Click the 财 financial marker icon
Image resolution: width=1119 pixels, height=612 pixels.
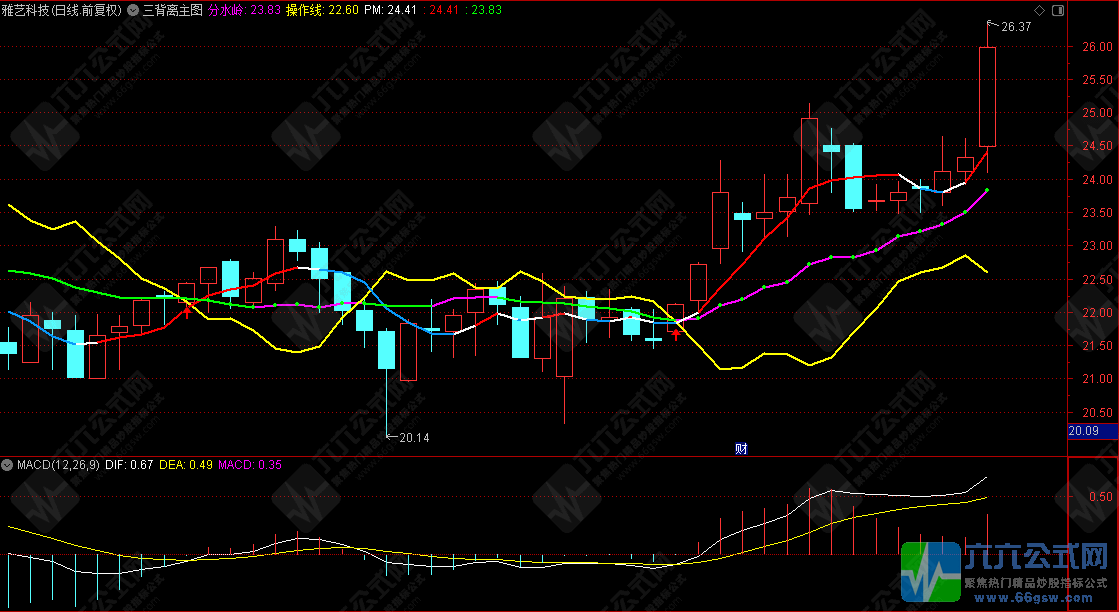click(x=741, y=448)
